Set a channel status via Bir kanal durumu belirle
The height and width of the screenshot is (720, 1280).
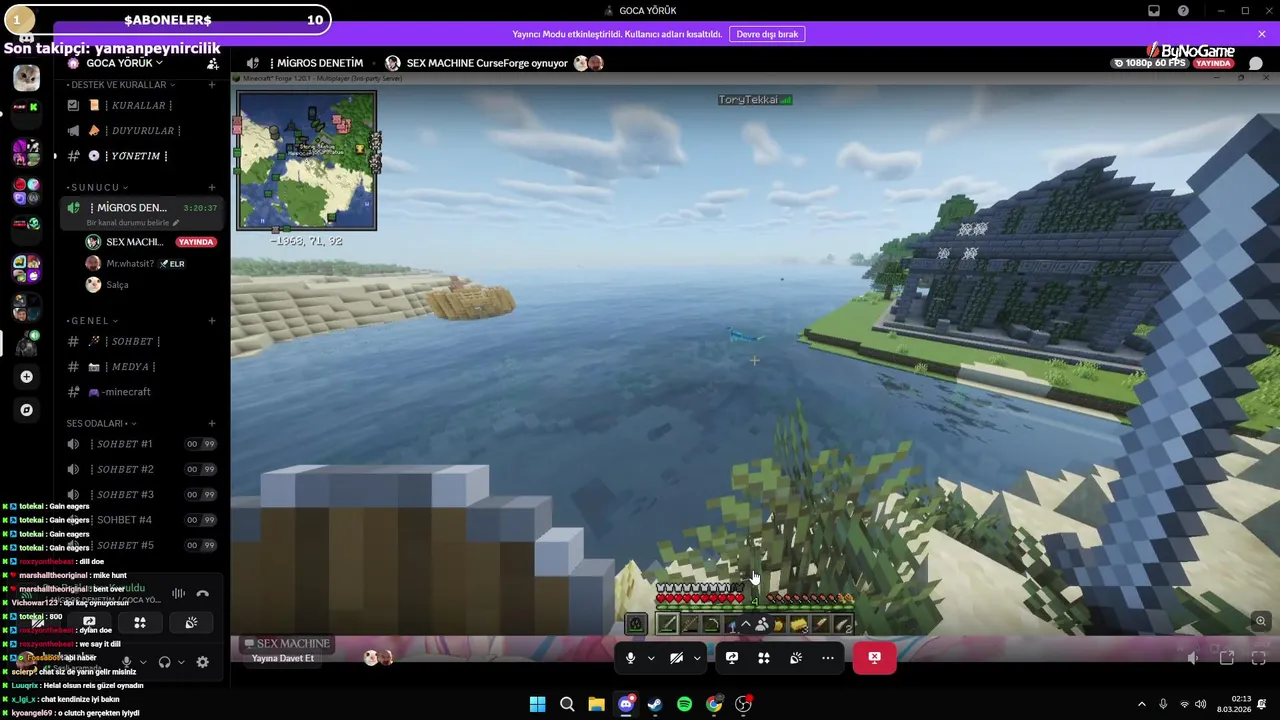pyautogui.click(x=132, y=222)
